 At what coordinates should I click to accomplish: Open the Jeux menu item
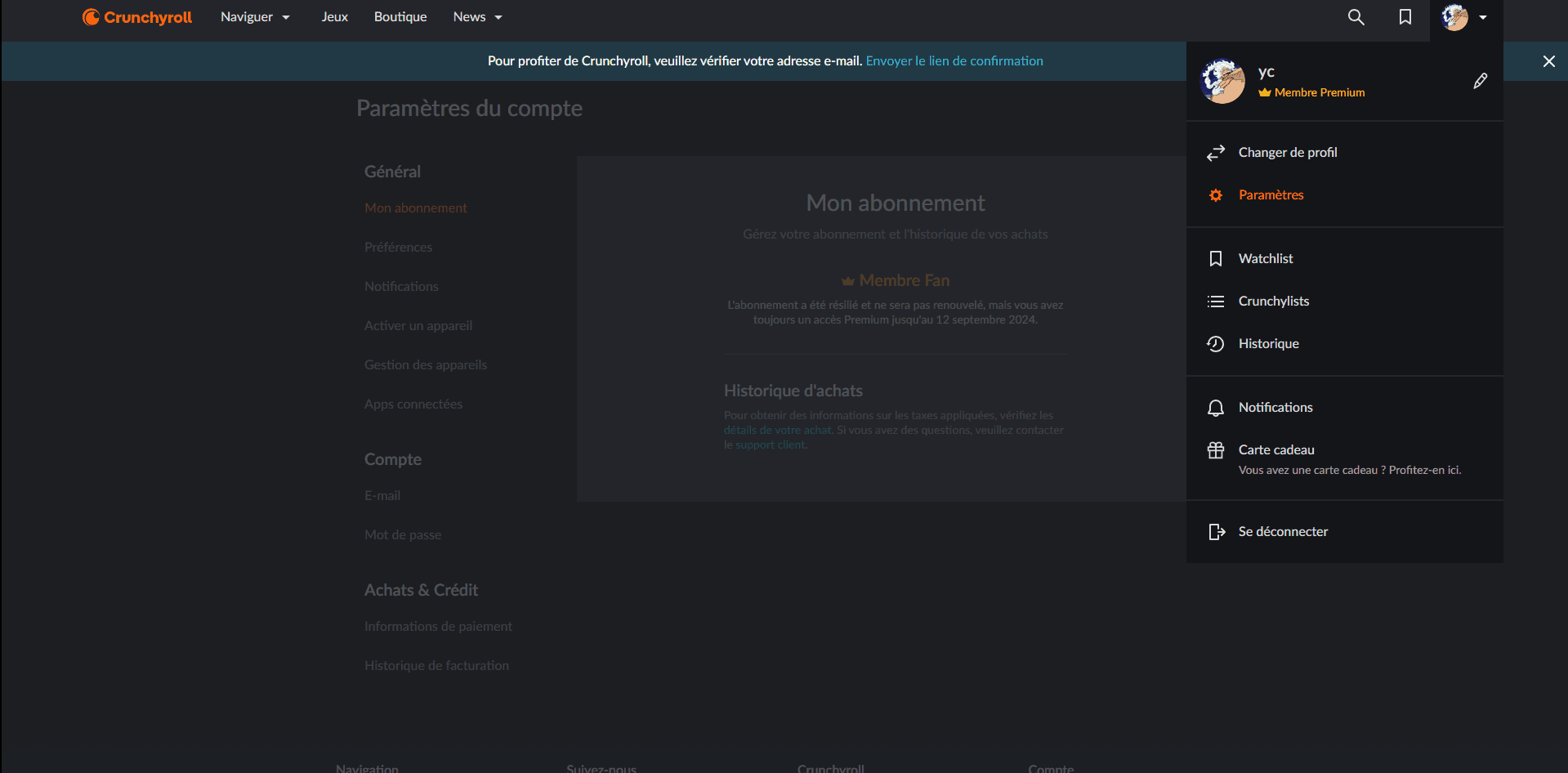(335, 17)
